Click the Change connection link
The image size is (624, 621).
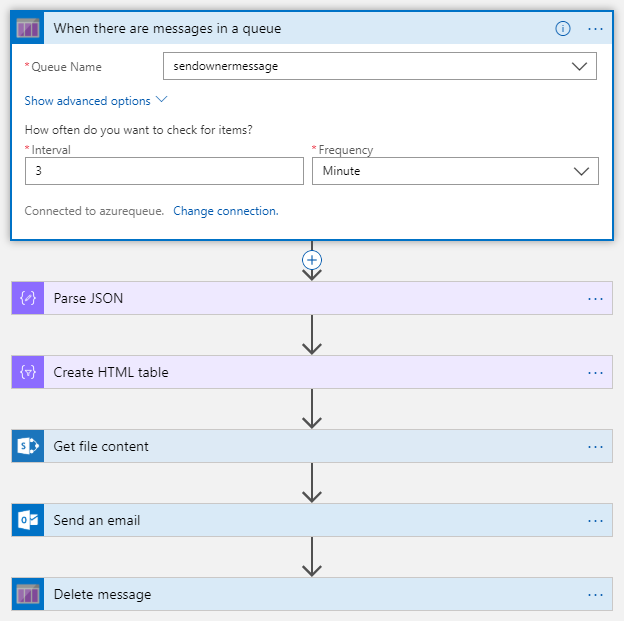pyautogui.click(x=226, y=211)
